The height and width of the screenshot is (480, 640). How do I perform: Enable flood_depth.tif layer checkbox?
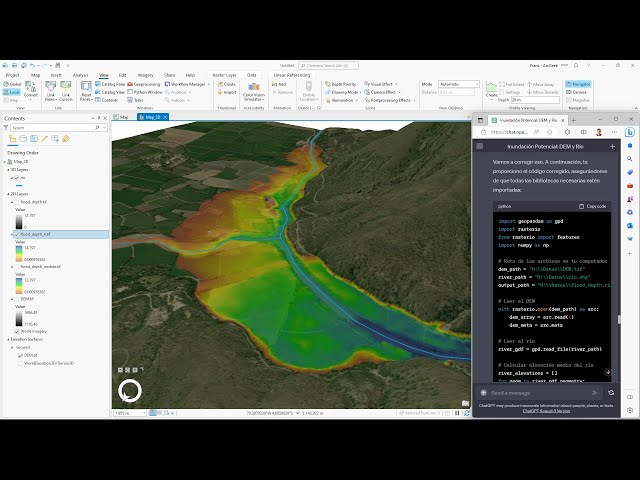pyautogui.click(x=17, y=202)
